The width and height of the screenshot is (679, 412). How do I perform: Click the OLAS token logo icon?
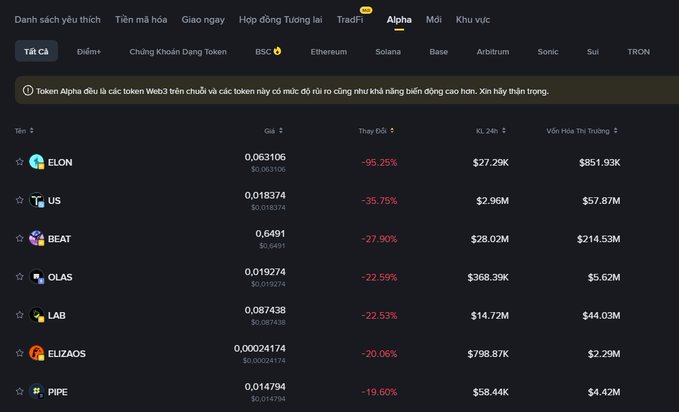click(36, 277)
